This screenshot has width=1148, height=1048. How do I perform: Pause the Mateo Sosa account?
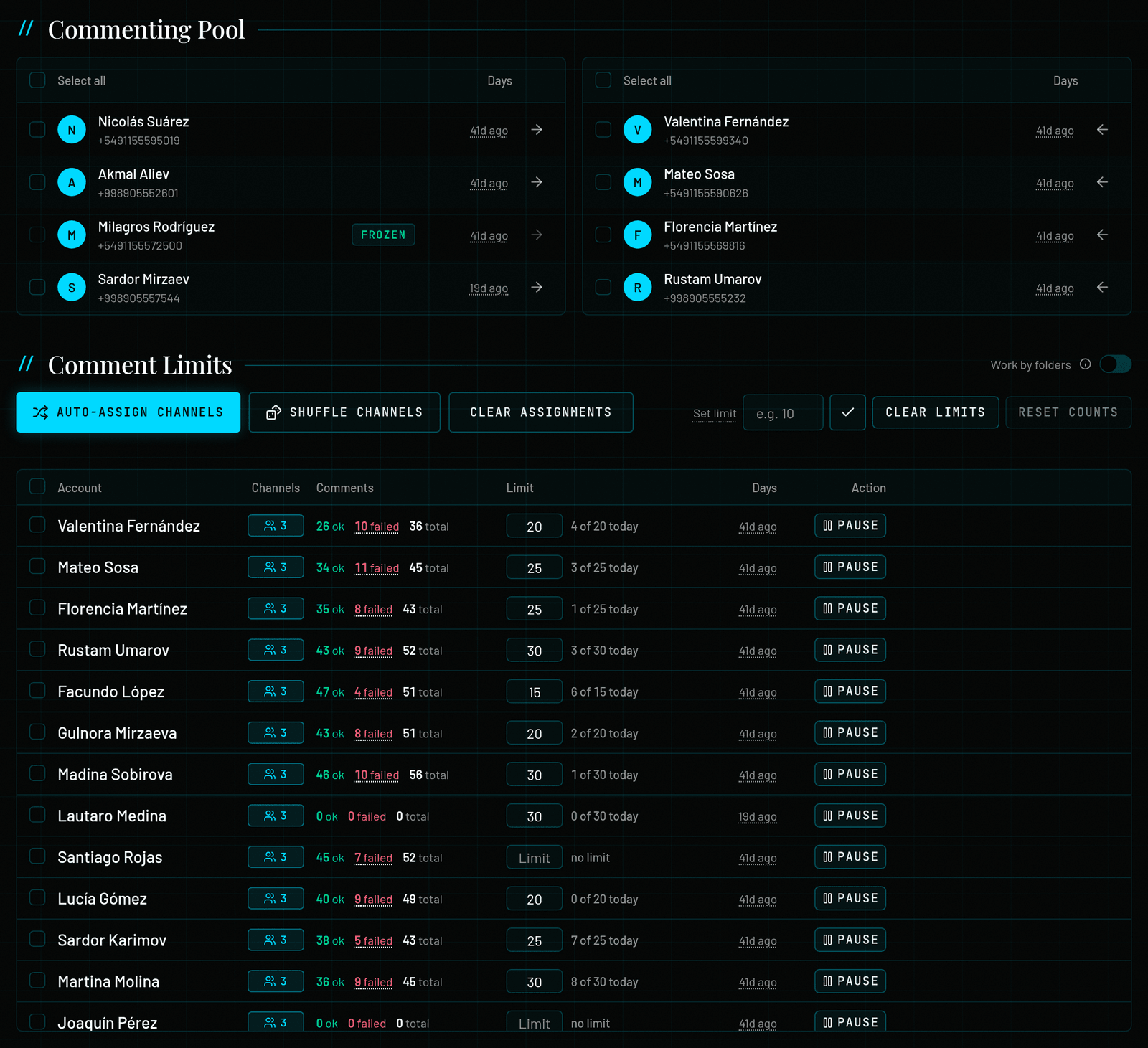point(850,567)
